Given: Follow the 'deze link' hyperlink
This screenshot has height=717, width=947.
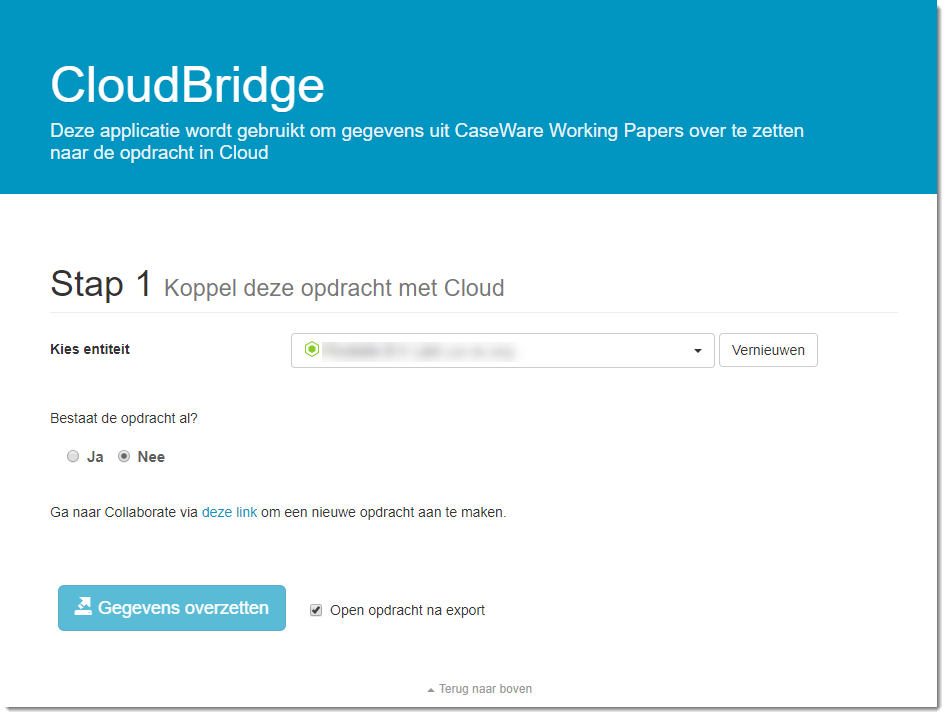Looking at the screenshot, I should point(230,512).
